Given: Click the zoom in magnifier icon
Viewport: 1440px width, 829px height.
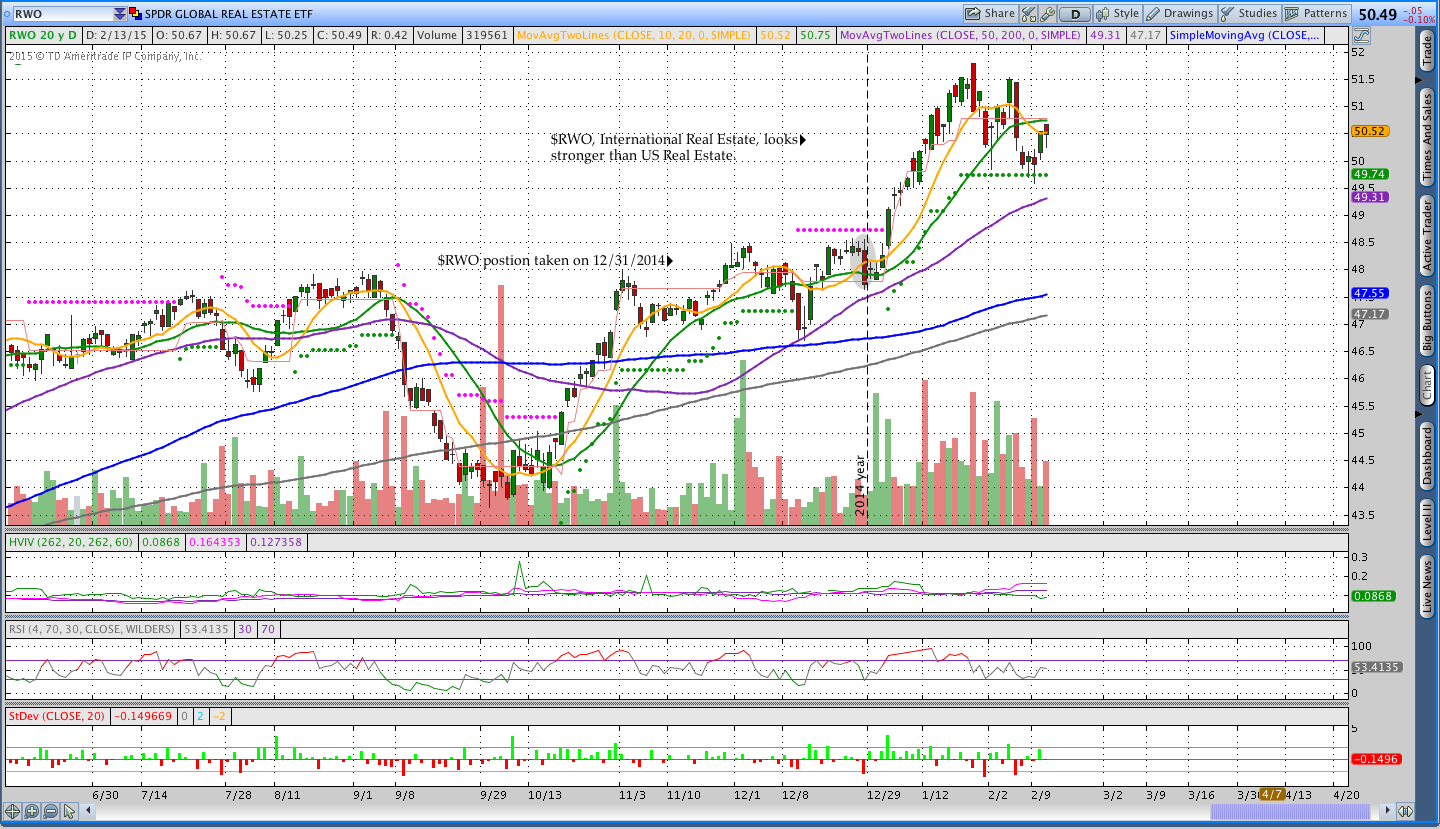Looking at the screenshot, I should [x=31, y=811].
